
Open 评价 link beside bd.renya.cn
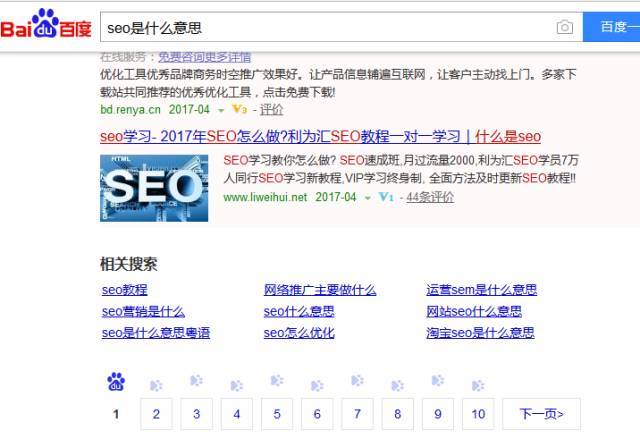pyautogui.click(x=271, y=109)
